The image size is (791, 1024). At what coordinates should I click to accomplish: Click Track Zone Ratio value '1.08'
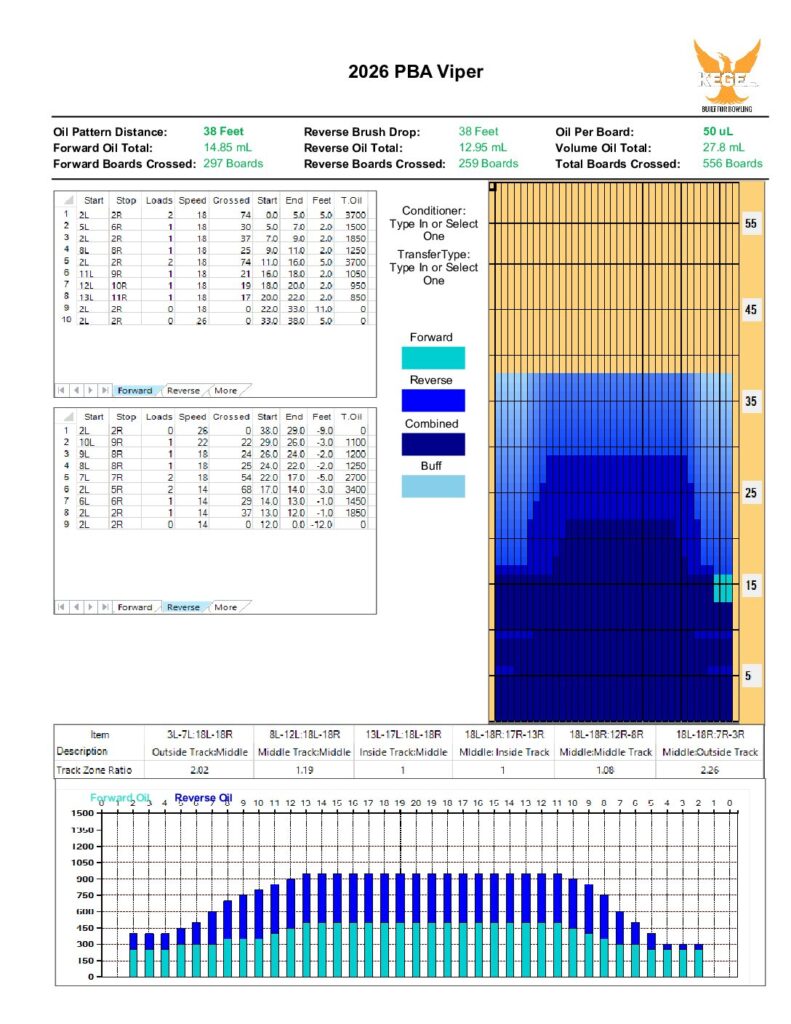coord(605,770)
